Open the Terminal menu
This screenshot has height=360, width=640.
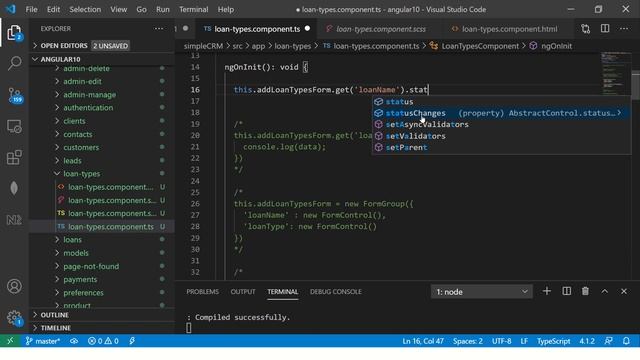point(193,9)
